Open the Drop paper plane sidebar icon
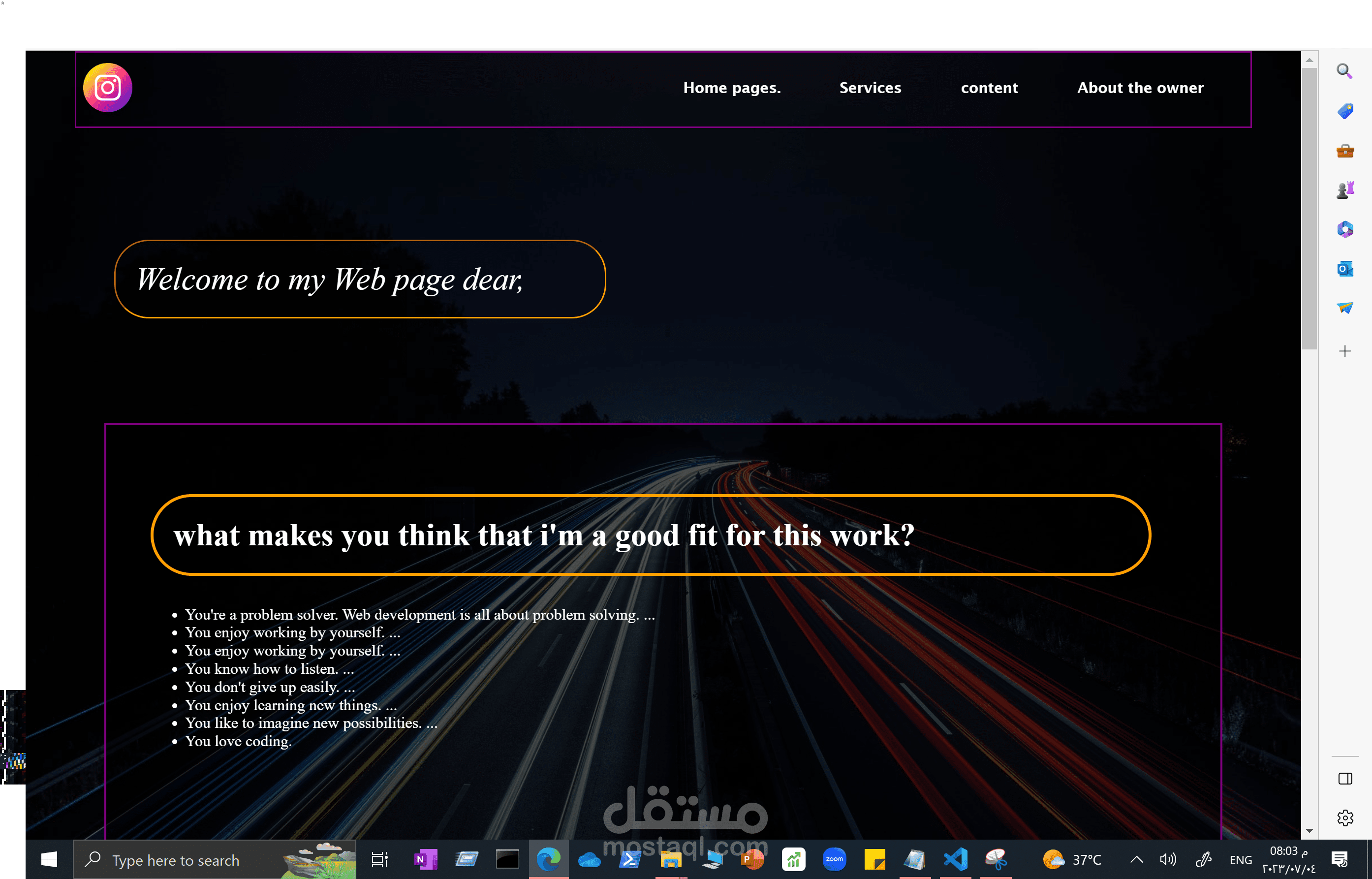The image size is (1372, 879). point(1344,308)
